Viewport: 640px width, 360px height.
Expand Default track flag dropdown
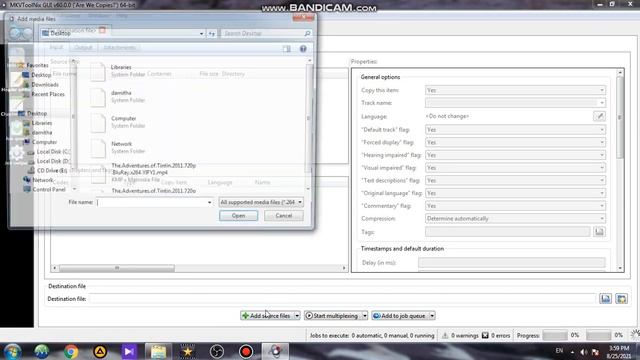pyautogui.click(x=602, y=130)
